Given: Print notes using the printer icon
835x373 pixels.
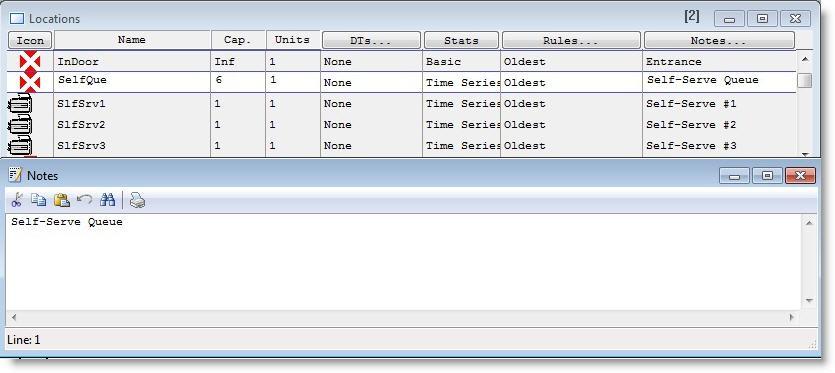Looking at the screenshot, I should 137,200.
